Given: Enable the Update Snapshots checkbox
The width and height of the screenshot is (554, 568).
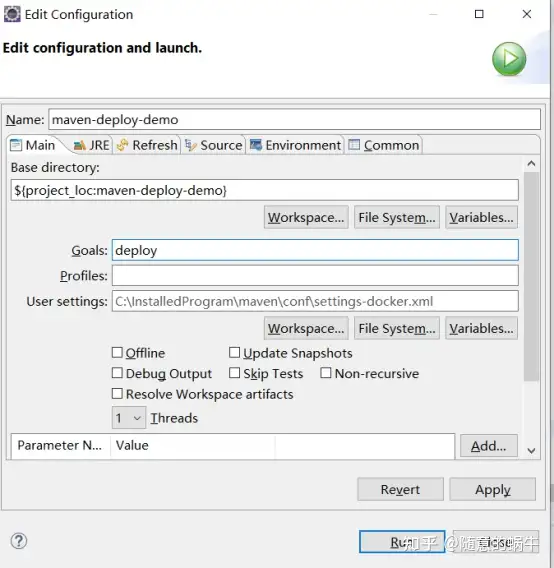Looking at the screenshot, I should (234, 352).
